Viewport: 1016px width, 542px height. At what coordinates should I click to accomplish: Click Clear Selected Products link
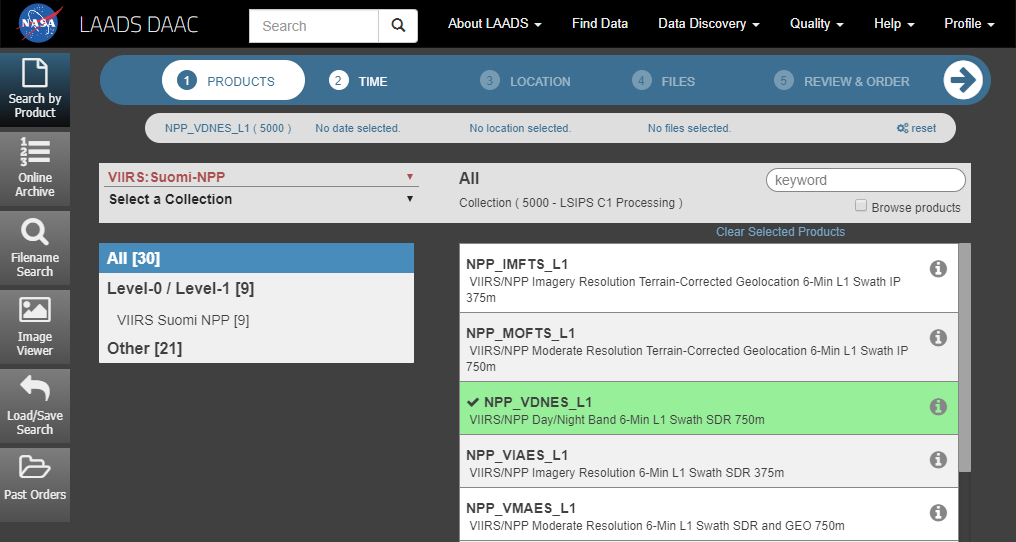pyautogui.click(x=780, y=231)
